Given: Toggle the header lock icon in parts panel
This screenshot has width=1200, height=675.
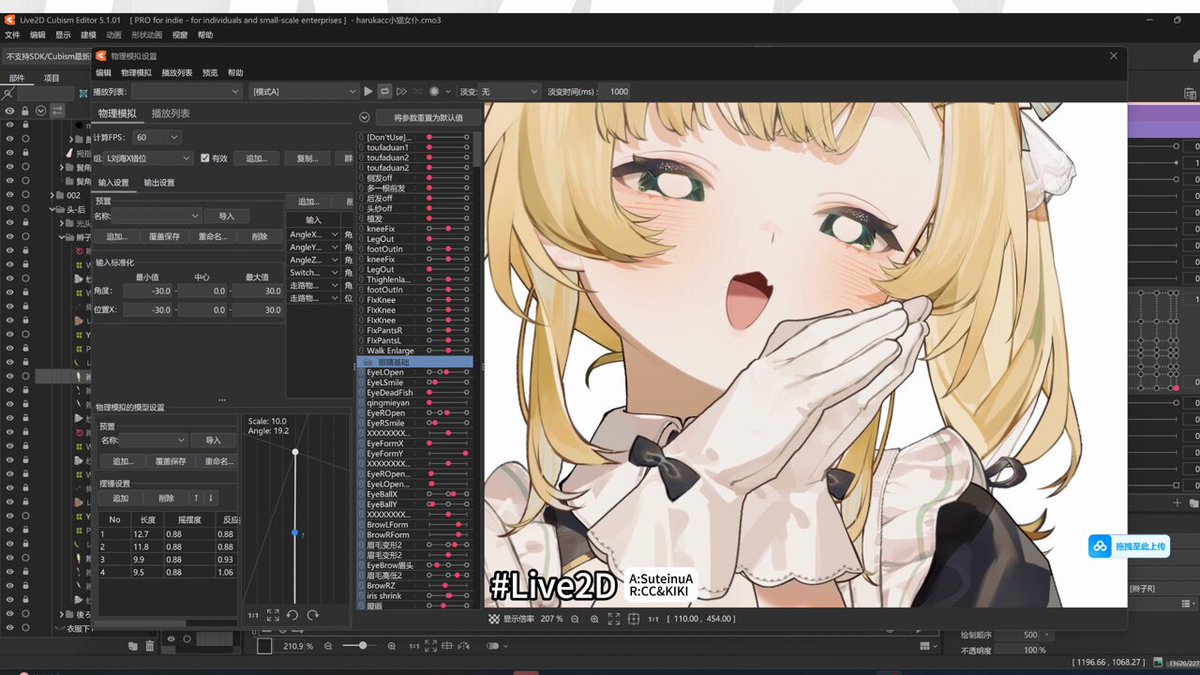Looking at the screenshot, I should (25, 110).
